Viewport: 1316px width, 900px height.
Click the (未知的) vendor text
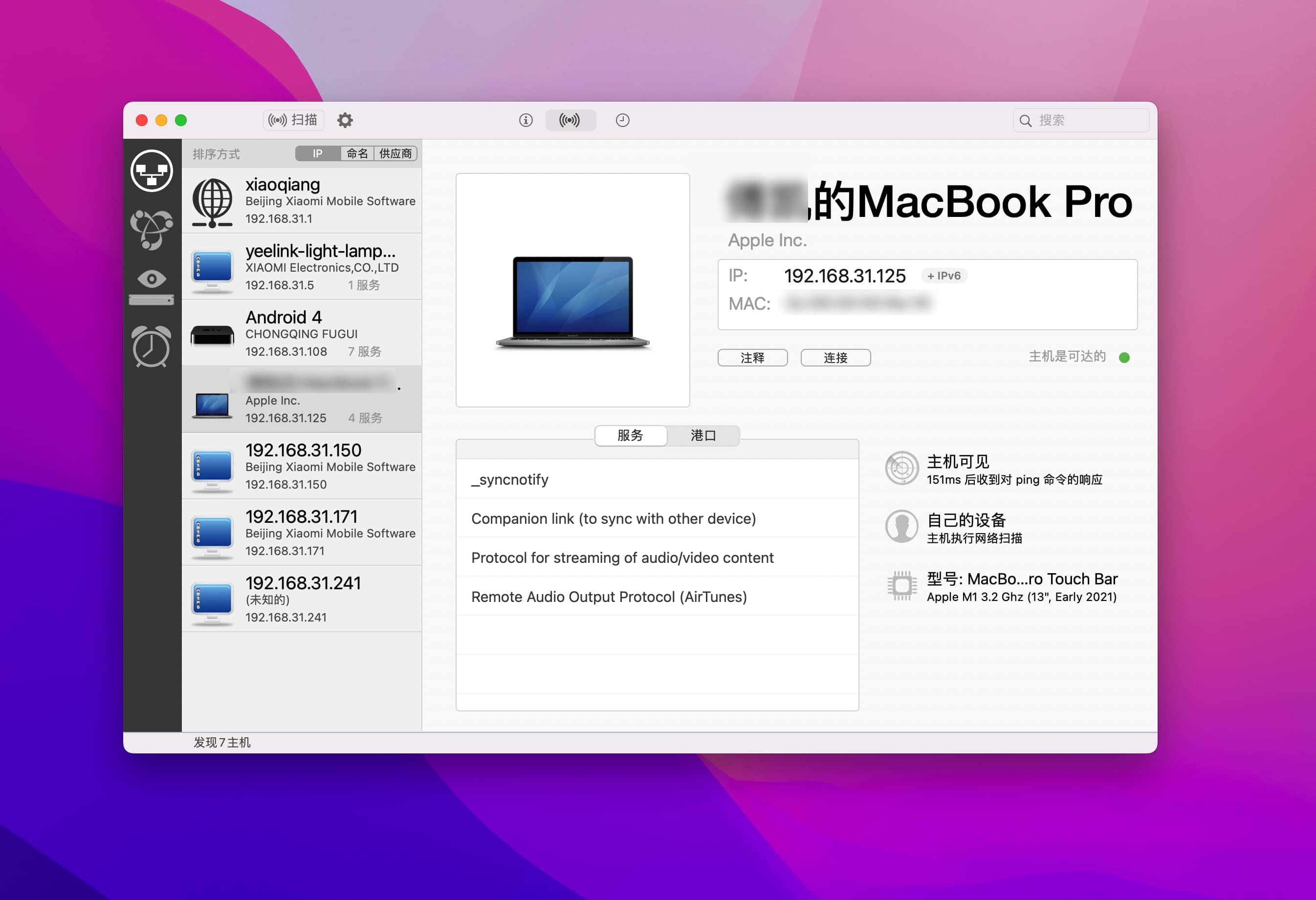pyautogui.click(x=267, y=600)
